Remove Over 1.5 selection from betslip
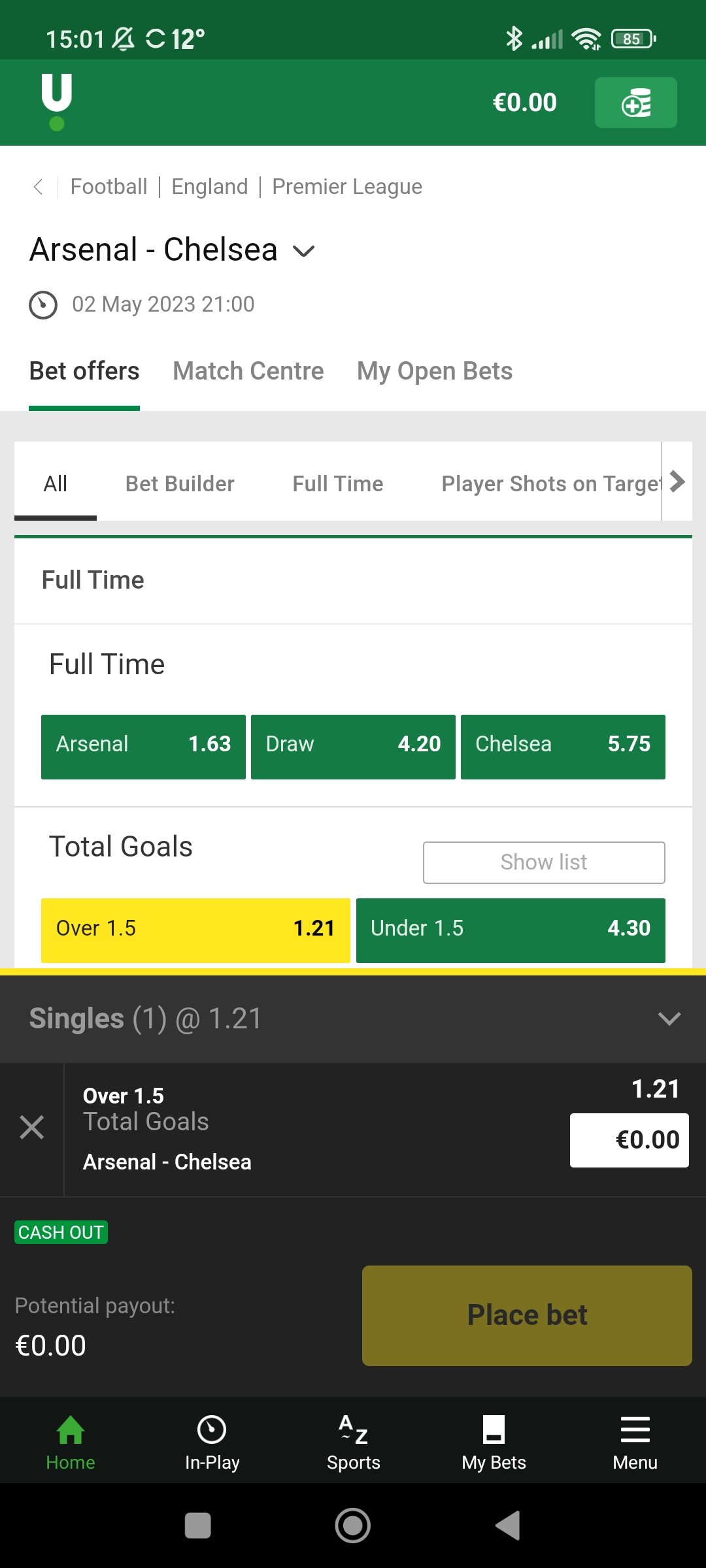The width and height of the screenshot is (706, 1568). click(31, 1128)
